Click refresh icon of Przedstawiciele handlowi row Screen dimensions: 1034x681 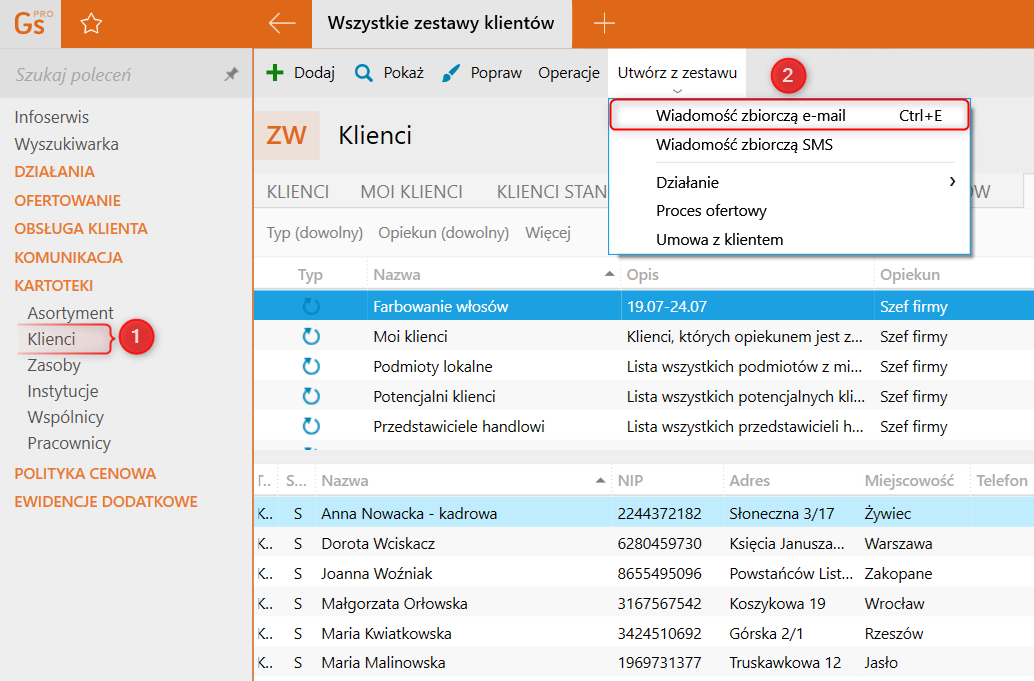click(x=311, y=427)
